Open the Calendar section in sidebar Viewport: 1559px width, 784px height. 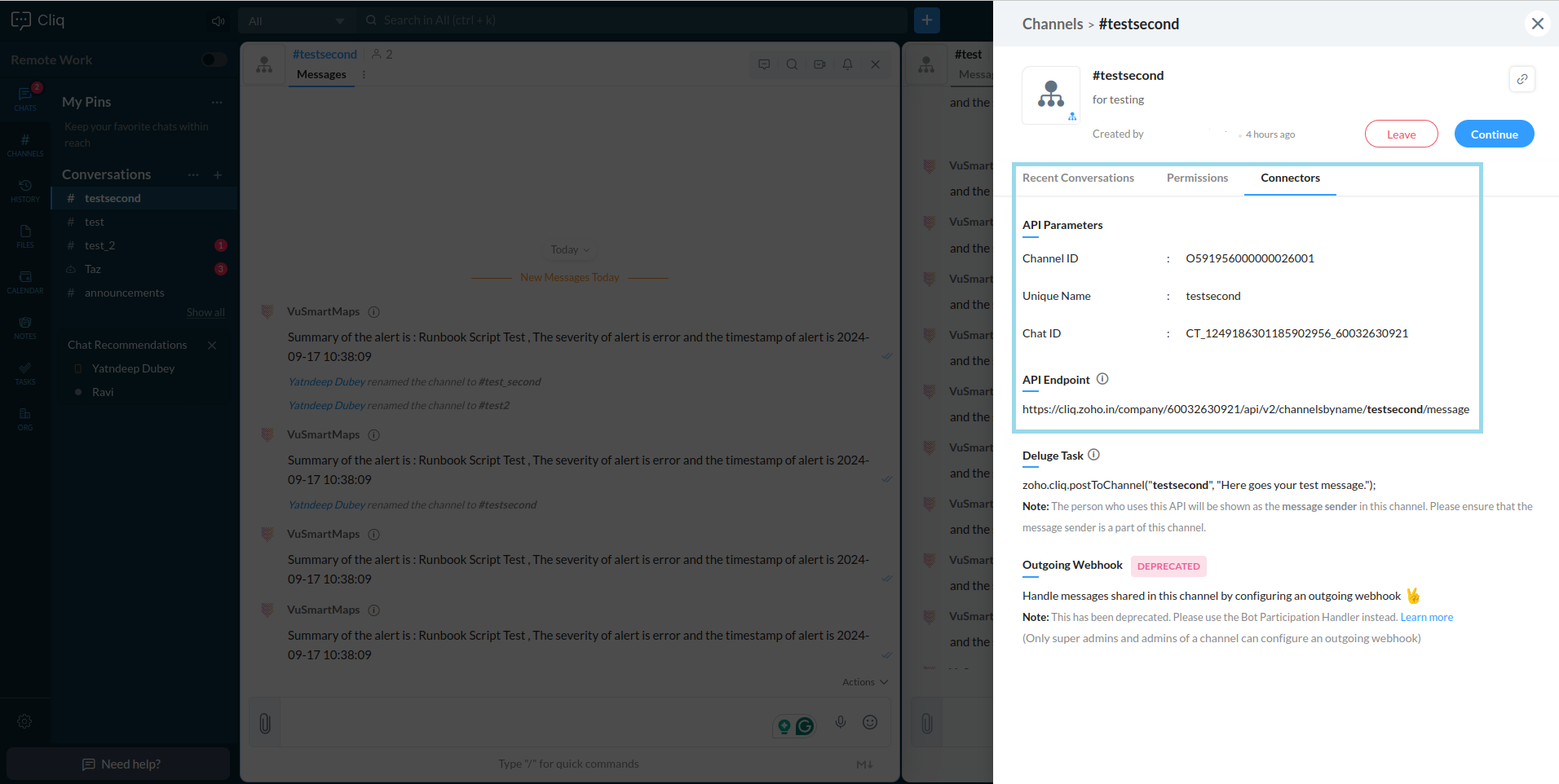tap(25, 282)
